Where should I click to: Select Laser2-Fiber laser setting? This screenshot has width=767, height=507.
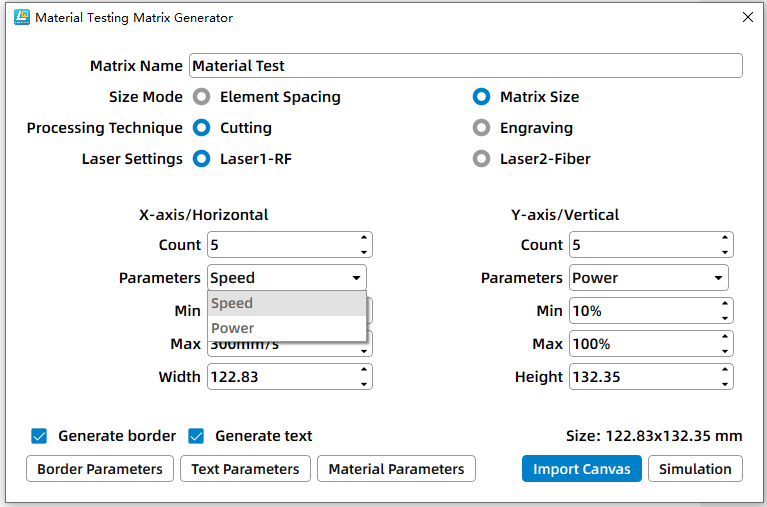point(482,159)
